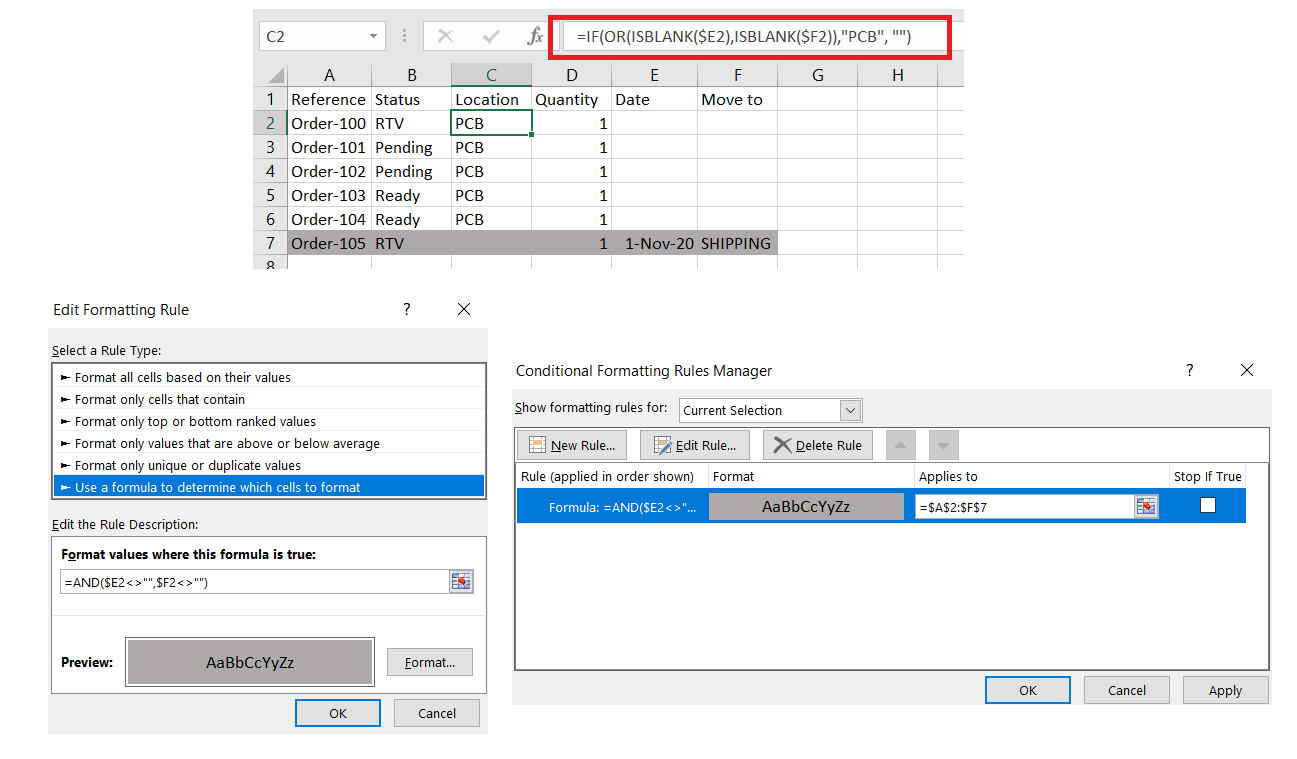Click the Cancel (X) icon in formula bar
Viewport: 1297px width, 759px height.
pyautogui.click(x=445, y=35)
